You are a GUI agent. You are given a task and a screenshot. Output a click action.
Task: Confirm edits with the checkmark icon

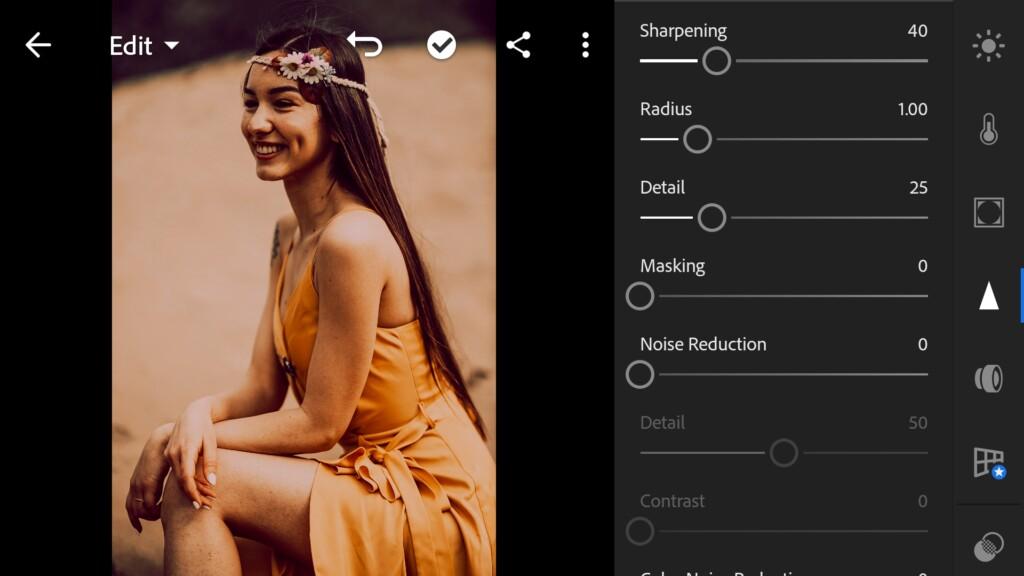[441, 45]
